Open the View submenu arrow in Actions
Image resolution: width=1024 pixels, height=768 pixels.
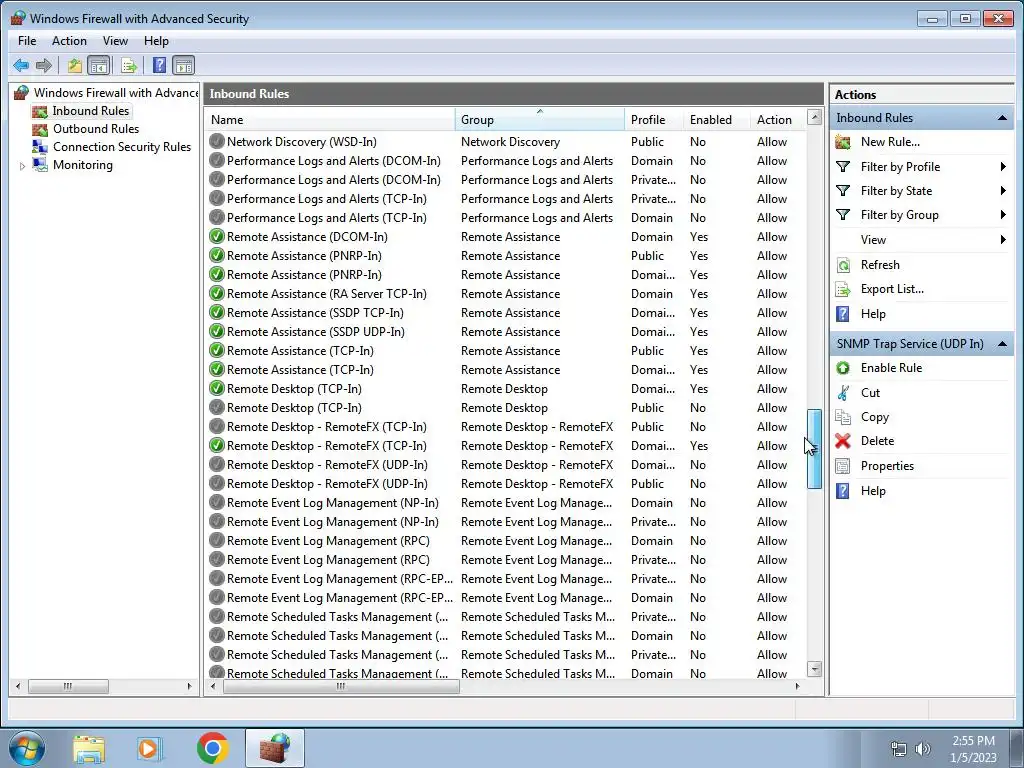(1002, 240)
